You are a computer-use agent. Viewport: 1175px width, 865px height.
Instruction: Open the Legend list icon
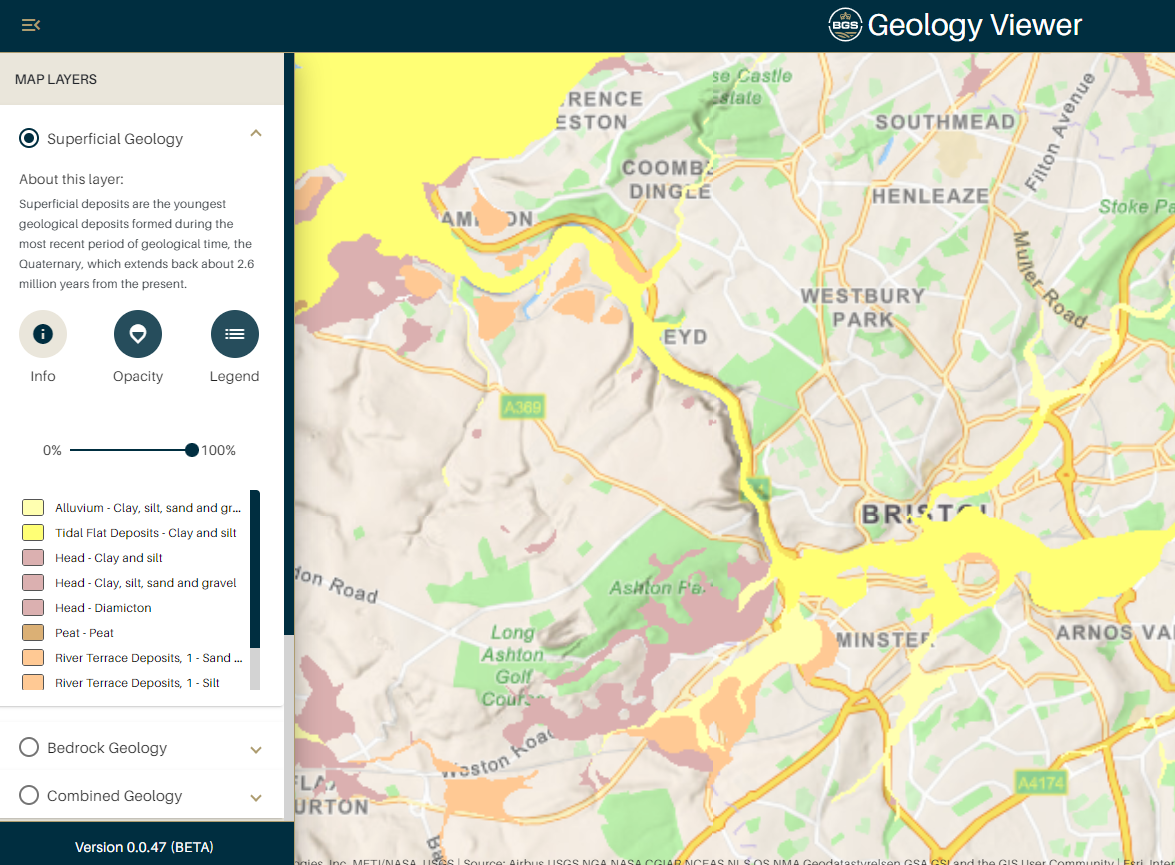pos(234,334)
